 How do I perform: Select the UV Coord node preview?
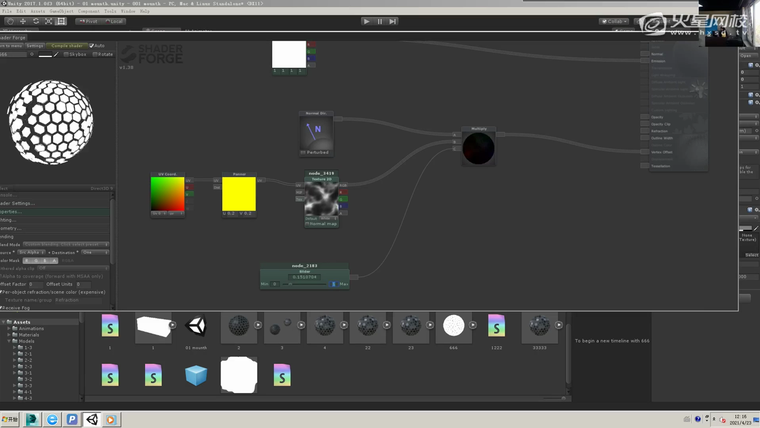click(x=166, y=194)
